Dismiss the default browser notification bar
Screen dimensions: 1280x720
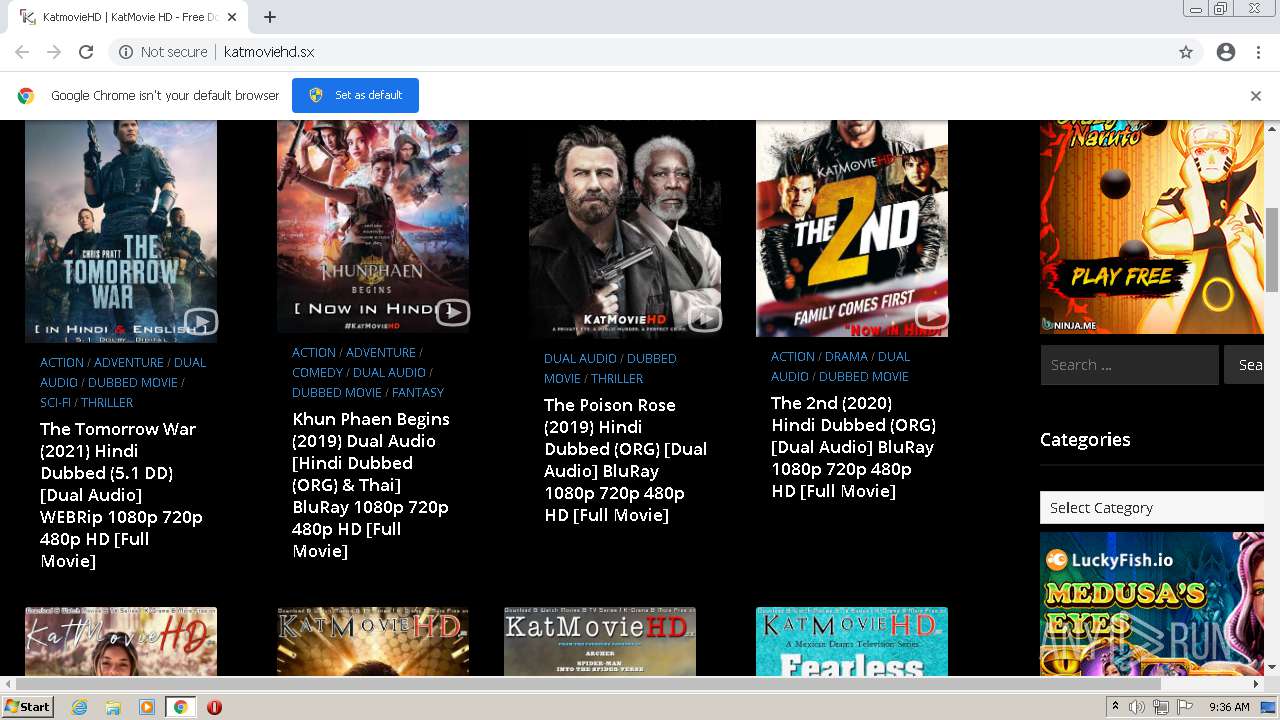point(1256,96)
